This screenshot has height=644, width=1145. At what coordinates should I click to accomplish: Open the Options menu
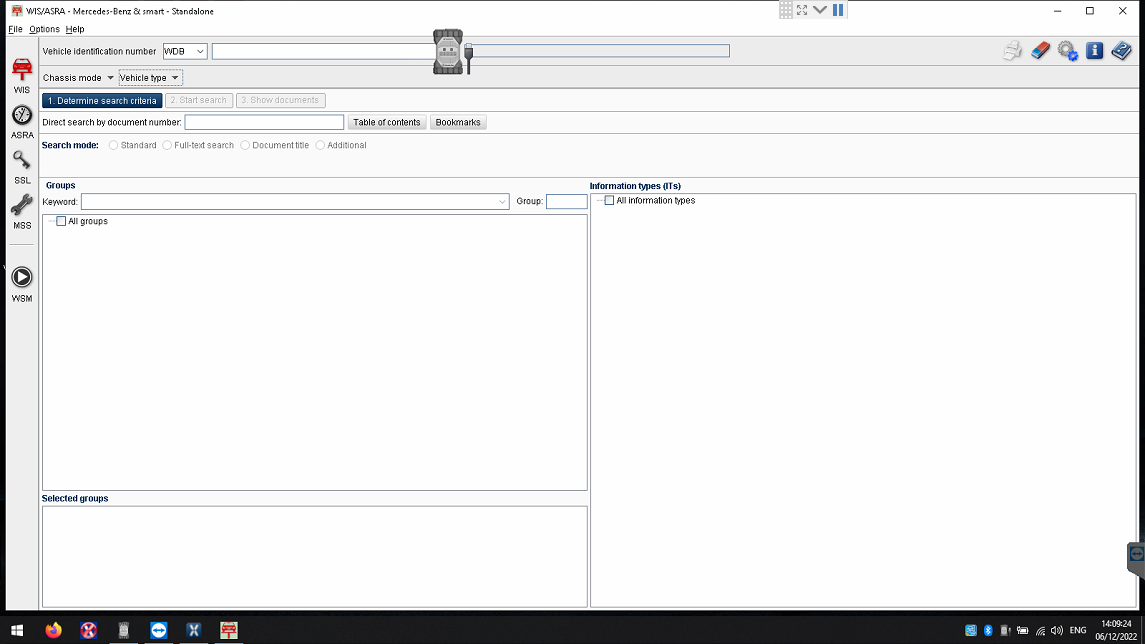point(44,29)
